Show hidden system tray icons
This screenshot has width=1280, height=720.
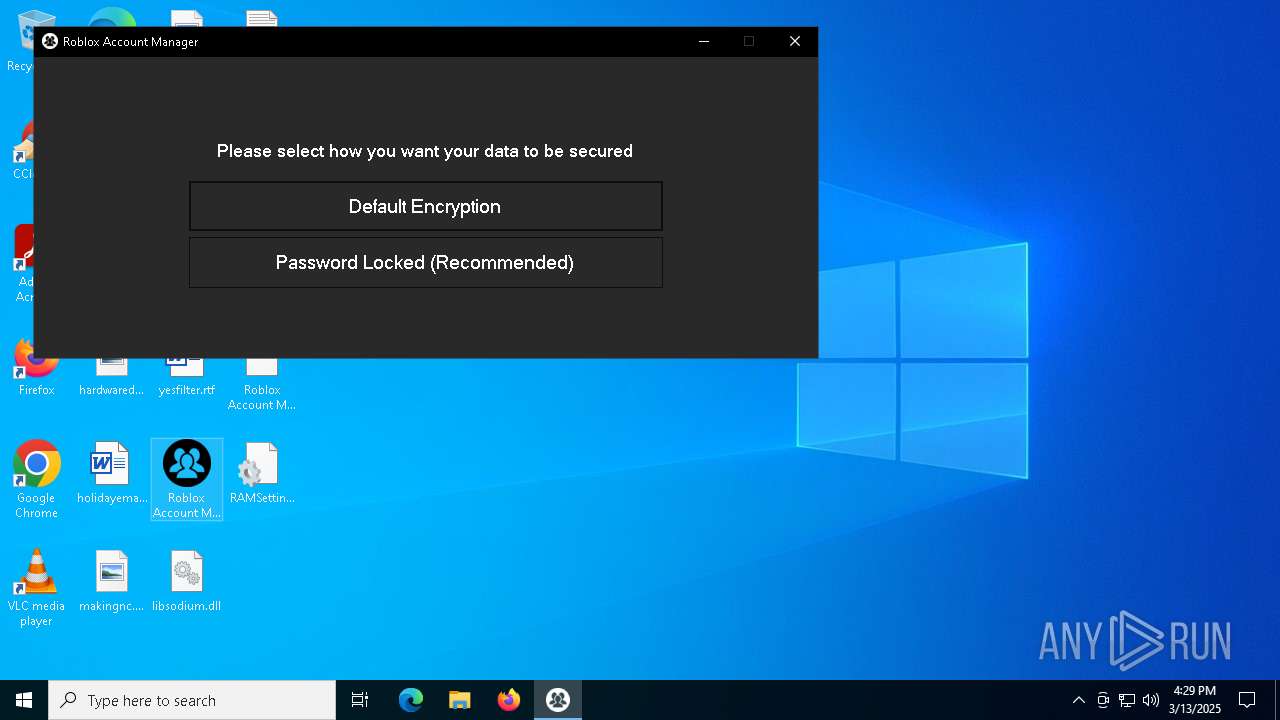pos(1078,700)
